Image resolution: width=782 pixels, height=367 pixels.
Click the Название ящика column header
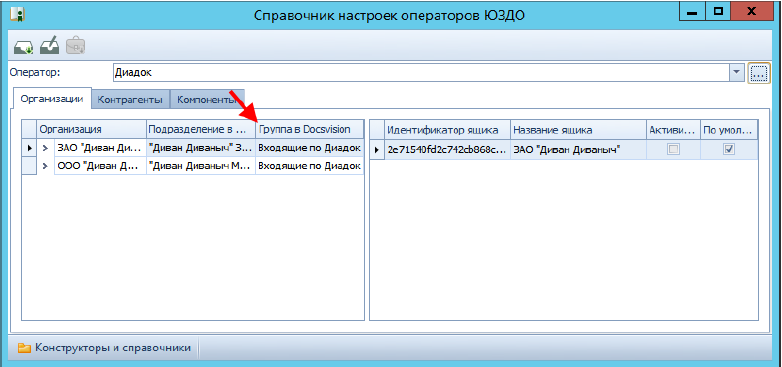(x=578, y=130)
